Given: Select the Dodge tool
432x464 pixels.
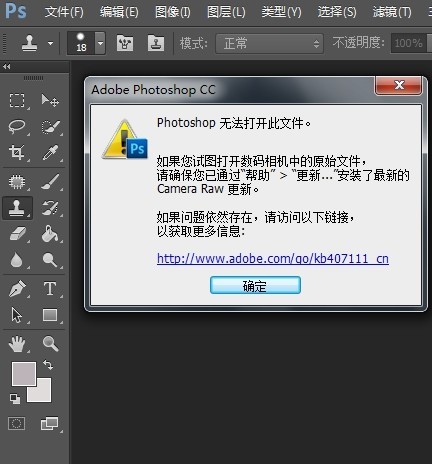Looking at the screenshot, I should point(50,260).
